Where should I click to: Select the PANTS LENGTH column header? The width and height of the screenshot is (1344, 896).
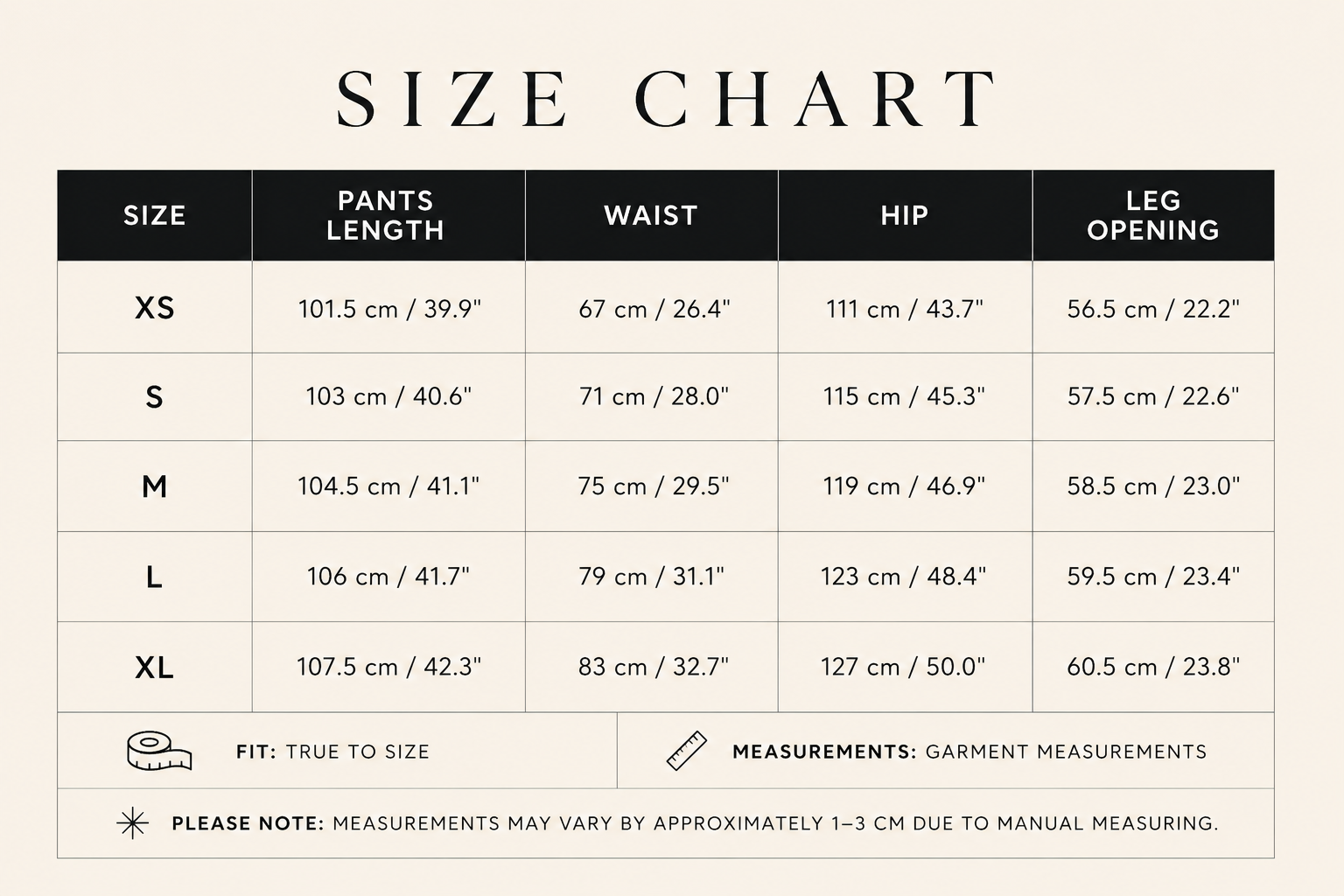pos(388,215)
